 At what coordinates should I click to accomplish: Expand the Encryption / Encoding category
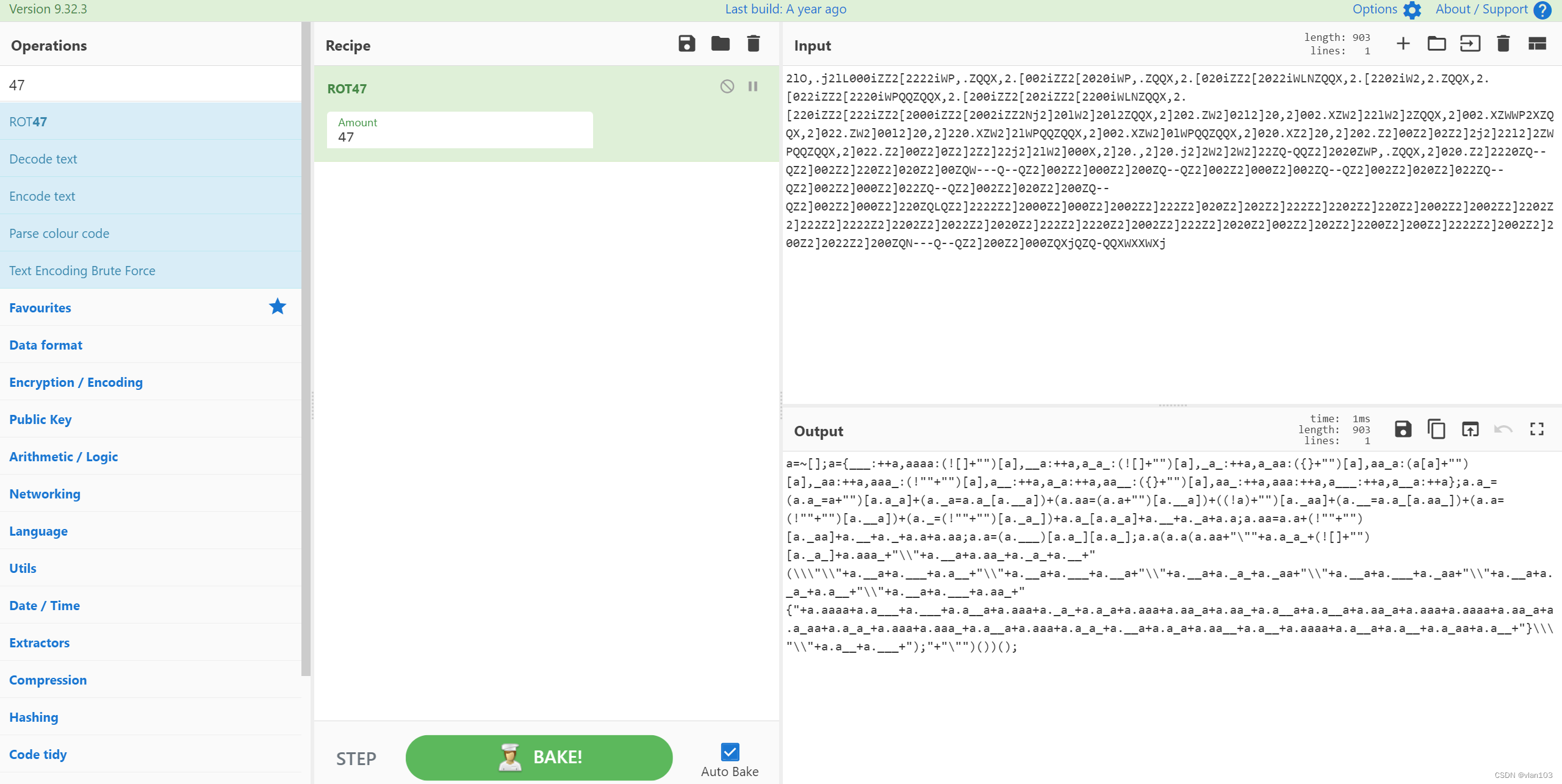point(76,382)
